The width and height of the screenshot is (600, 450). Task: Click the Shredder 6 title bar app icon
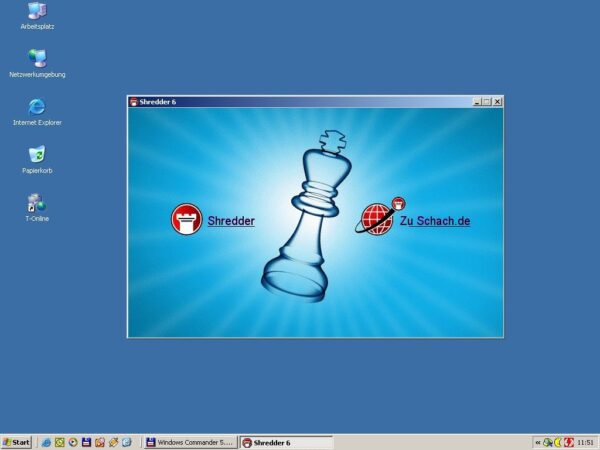pos(134,102)
